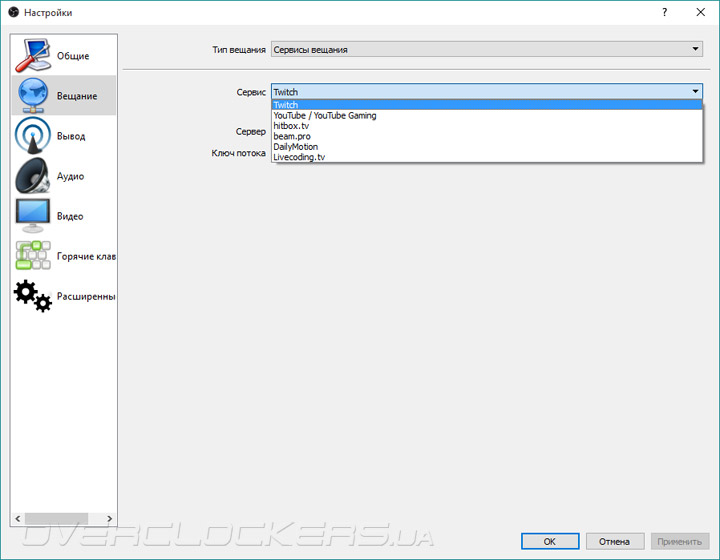
Task: Click the Сервер label
Action: (251, 132)
